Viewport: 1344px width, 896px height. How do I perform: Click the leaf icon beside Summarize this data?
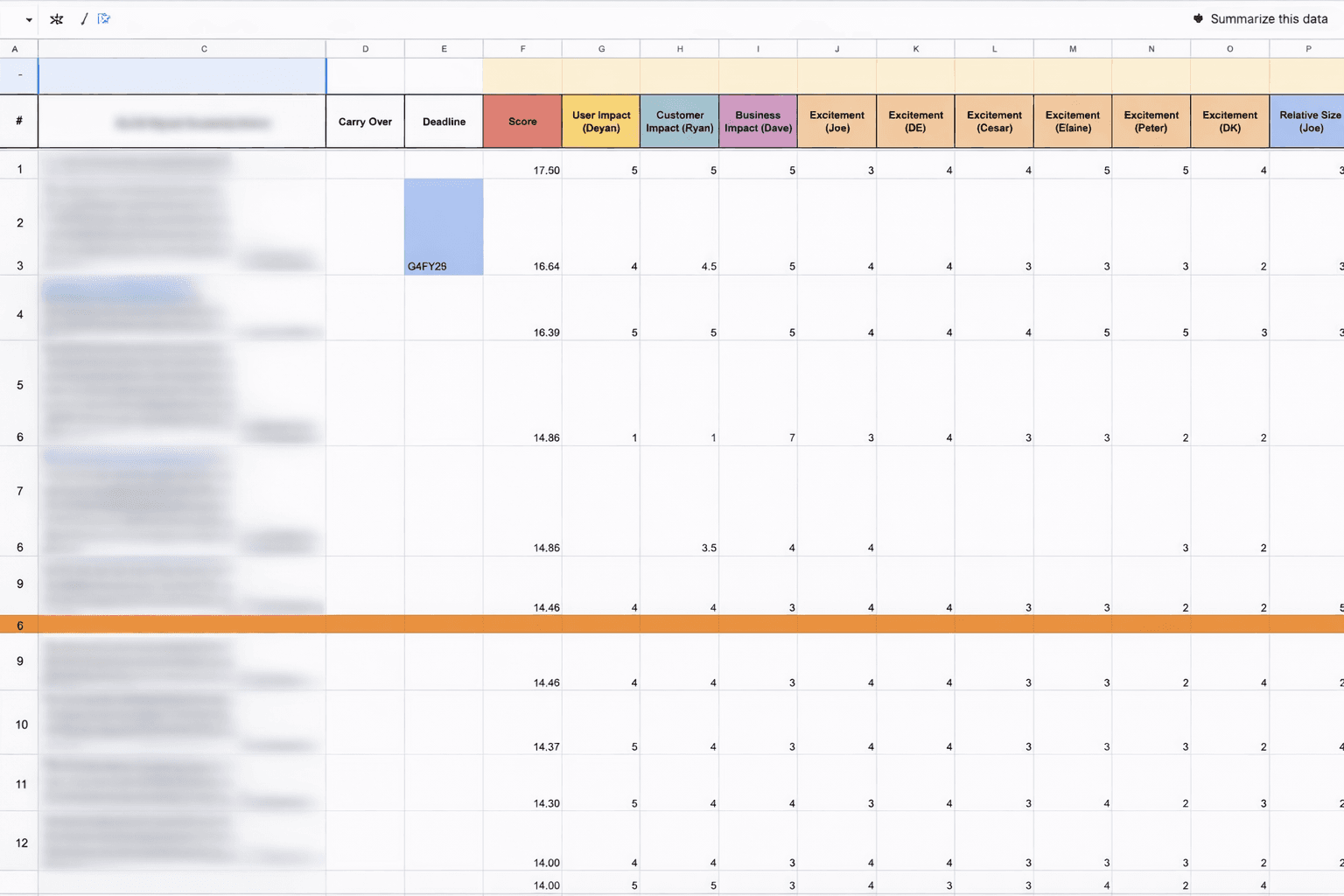coord(1198,17)
